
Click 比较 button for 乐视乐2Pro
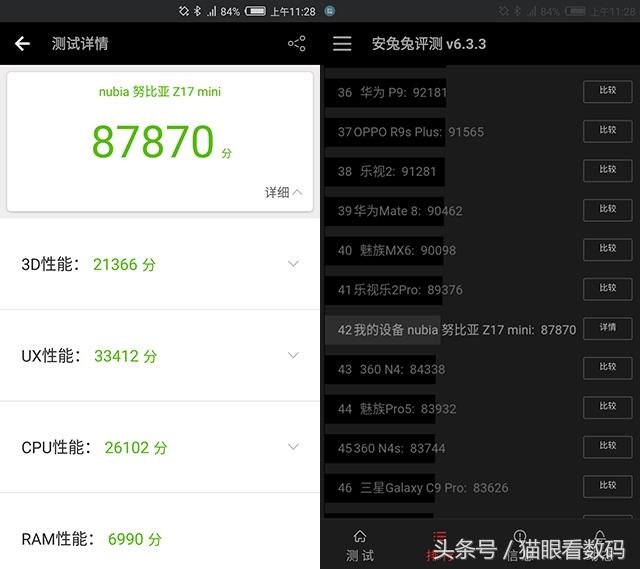point(607,289)
